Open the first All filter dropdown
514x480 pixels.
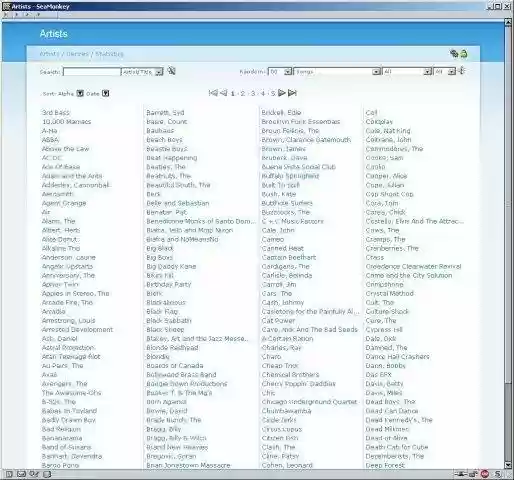pos(407,72)
